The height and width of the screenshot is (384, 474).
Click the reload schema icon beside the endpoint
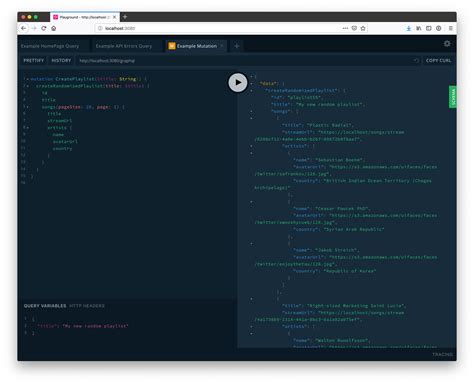click(416, 60)
